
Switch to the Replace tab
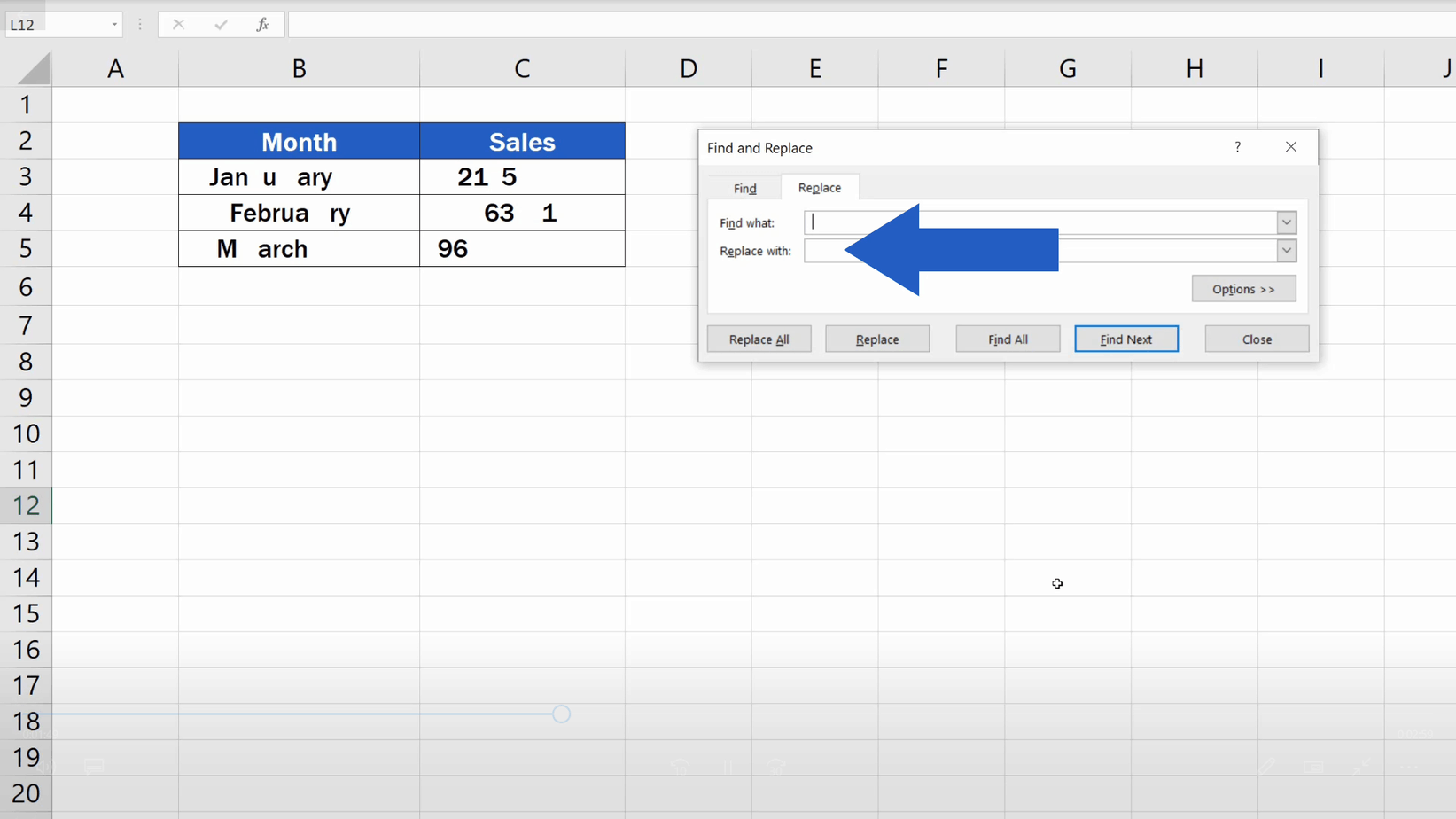click(819, 187)
